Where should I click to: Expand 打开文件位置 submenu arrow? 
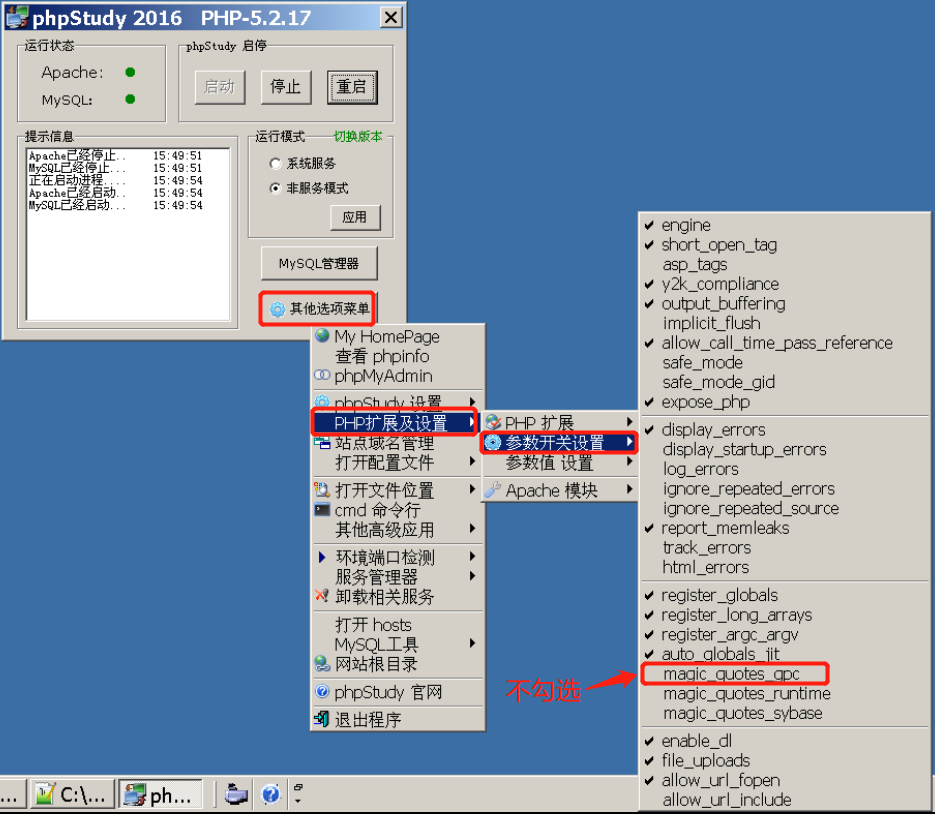pos(472,489)
